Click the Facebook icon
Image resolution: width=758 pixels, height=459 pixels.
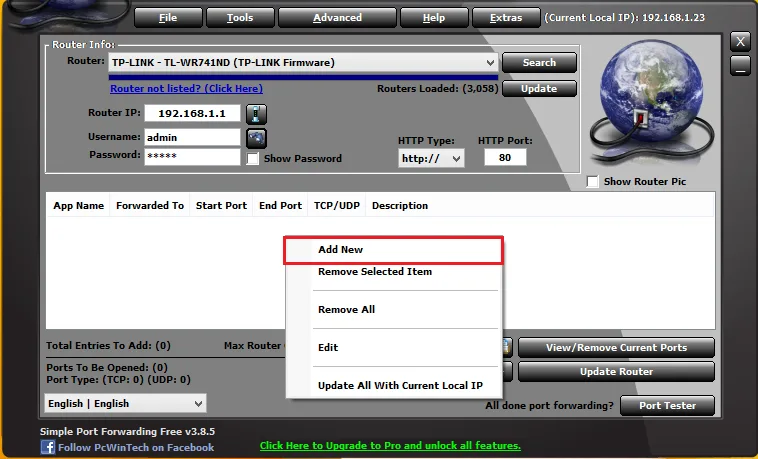(x=47, y=447)
